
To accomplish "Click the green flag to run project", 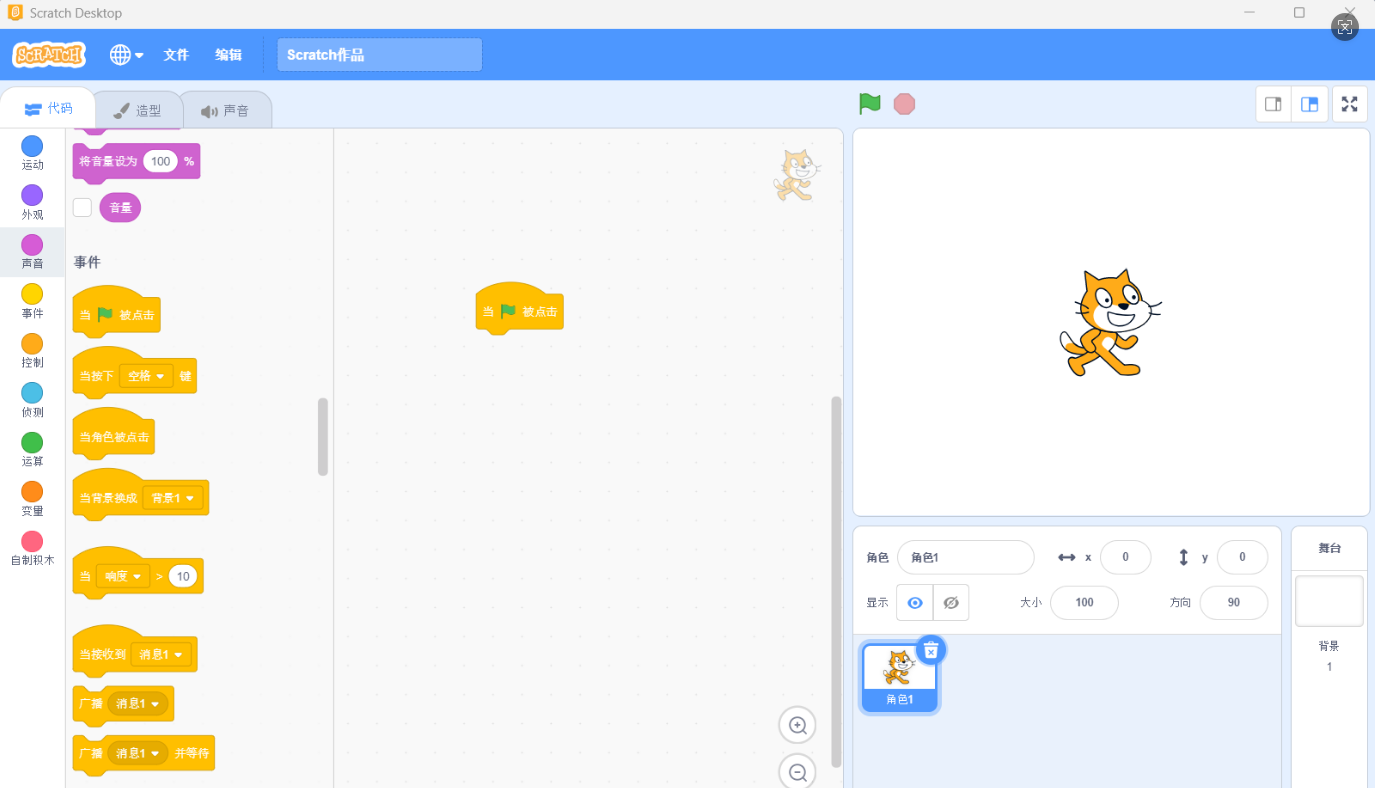I will pyautogui.click(x=868, y=103).
